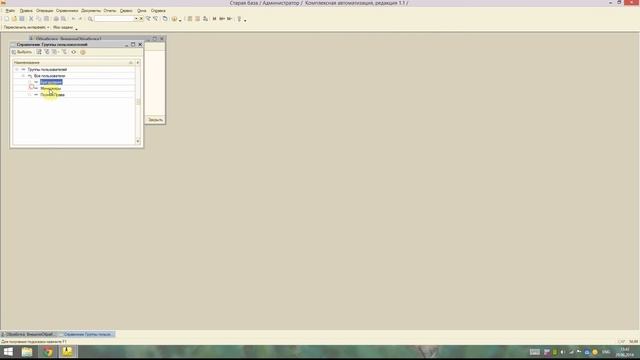Click the Выбрать button in catalog window
Viewport: 640px width, 360px height.
pyautogui.click(x=22, y=52)
